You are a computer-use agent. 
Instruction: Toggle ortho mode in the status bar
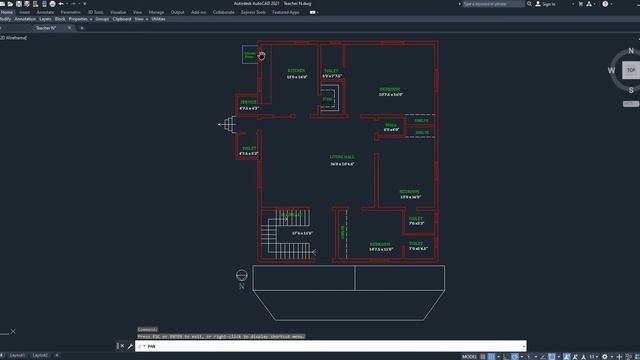click(x=506, y=357)
